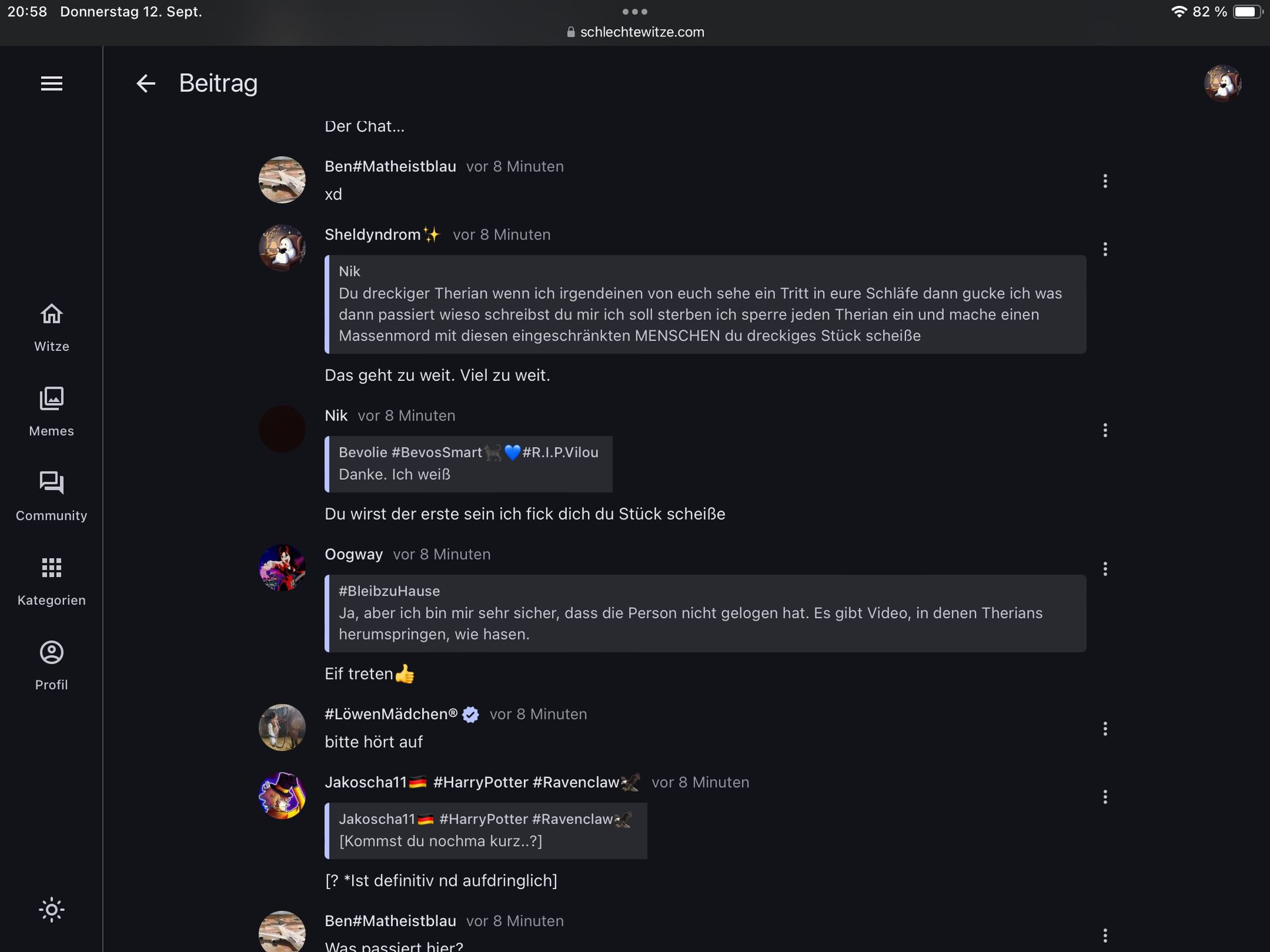Image resolution: width=1270 pixels, height=952 pixels.
Task: Open options menu for Oogway's comment
Action: pos(1105,569)
